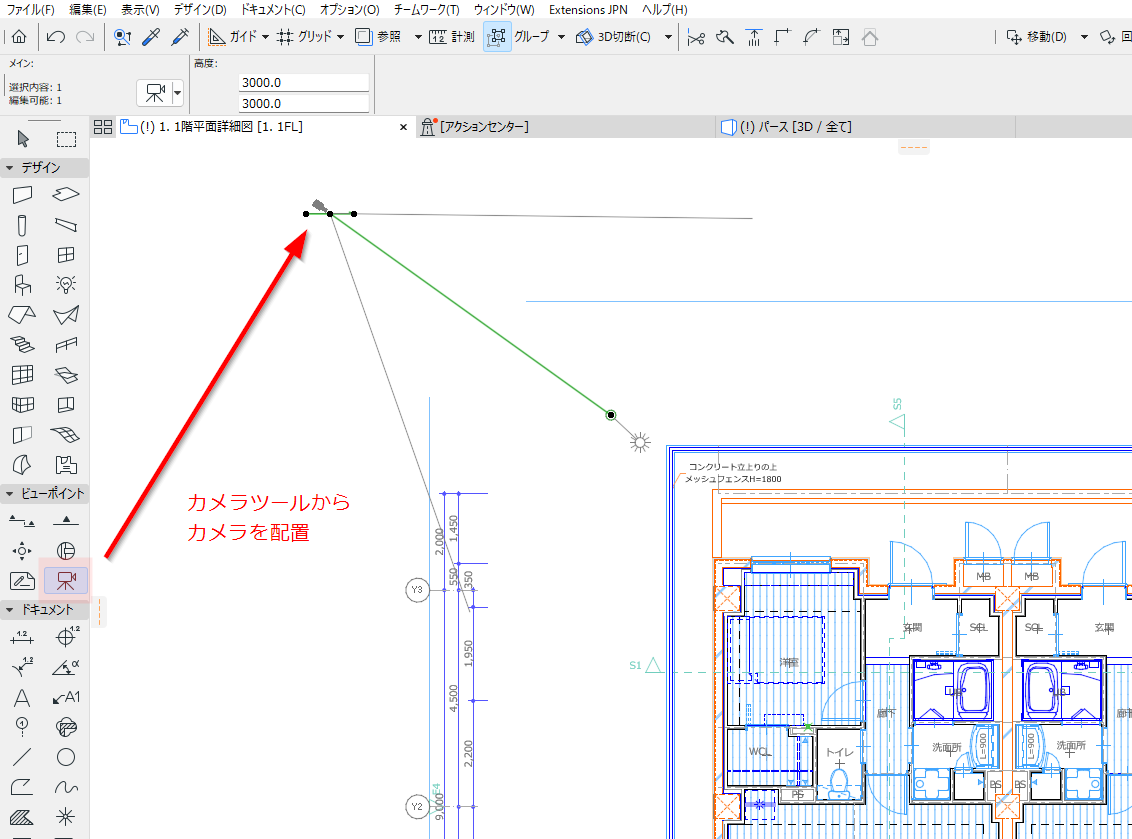Select the Worksheet tool
This screenshot has height=839, width=1132.
pos(22,581)
